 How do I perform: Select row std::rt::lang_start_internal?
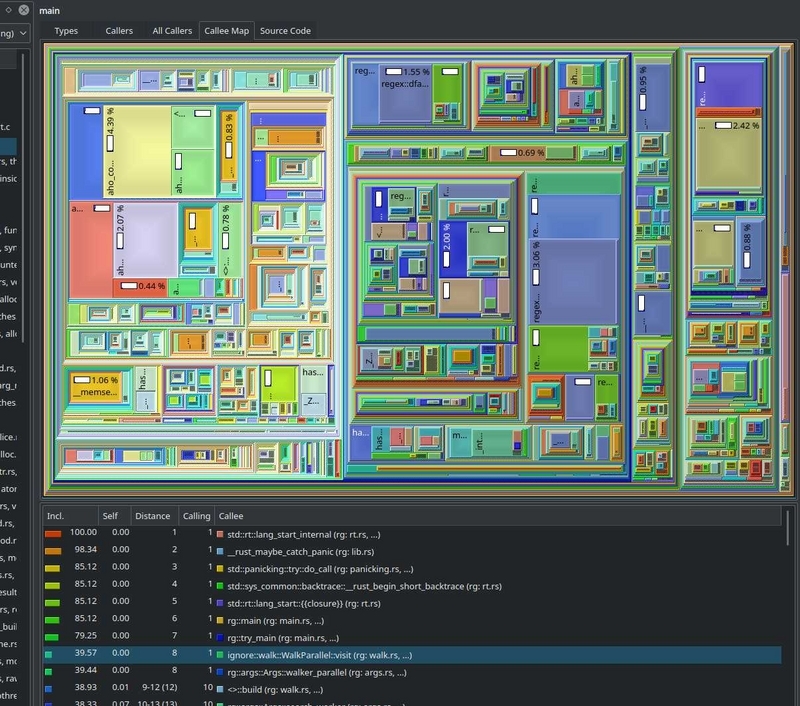click(412, 535)
